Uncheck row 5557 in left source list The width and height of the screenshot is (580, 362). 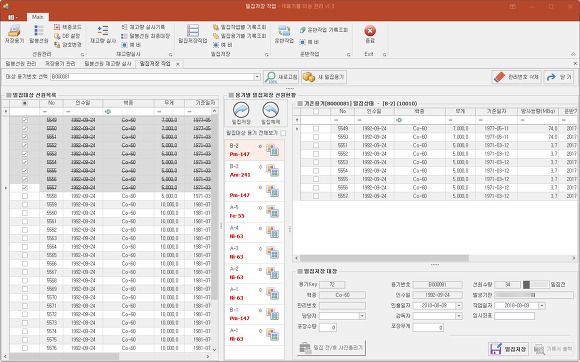coord(25,187)
